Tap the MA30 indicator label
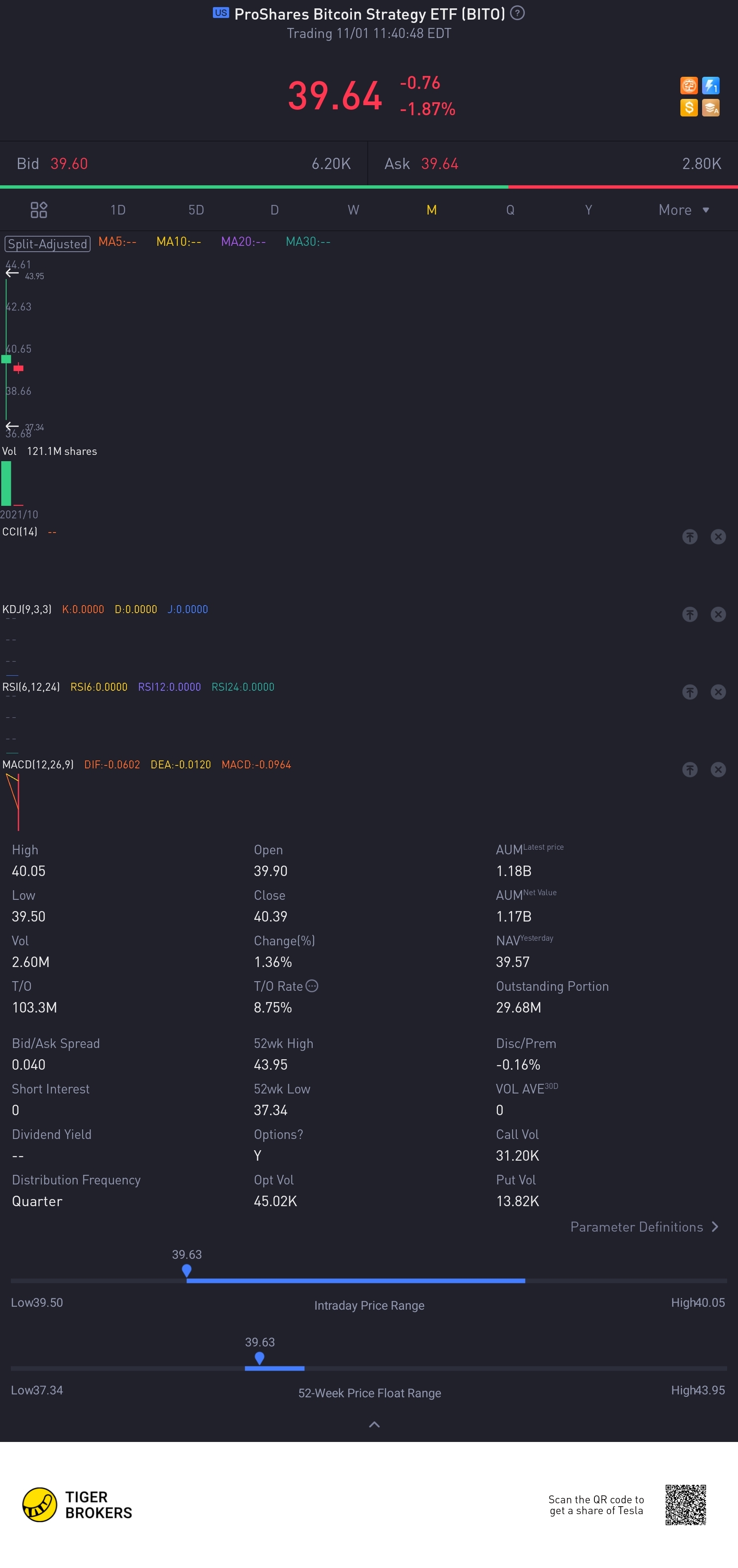The height and width of the screenshot is (1568, 738). click(x=308, y=242)
